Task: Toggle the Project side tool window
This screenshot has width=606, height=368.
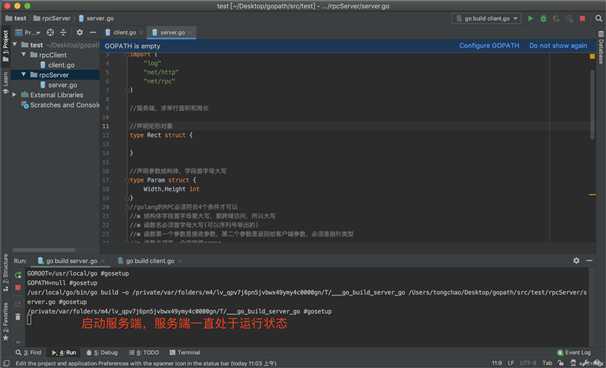Action: (5, 46)
